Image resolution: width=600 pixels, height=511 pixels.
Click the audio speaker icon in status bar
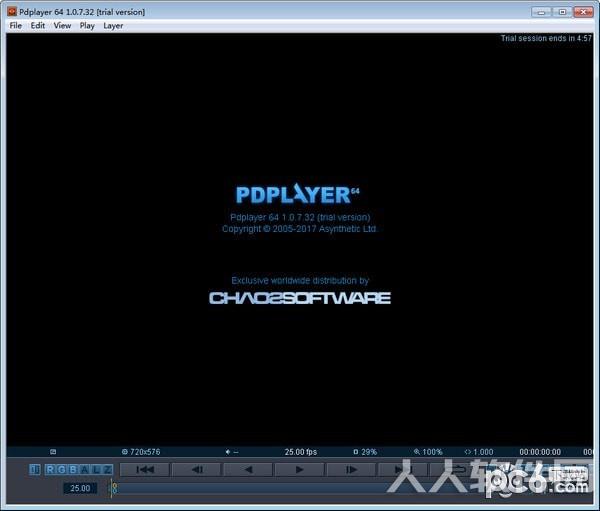(x=228, y=452)
